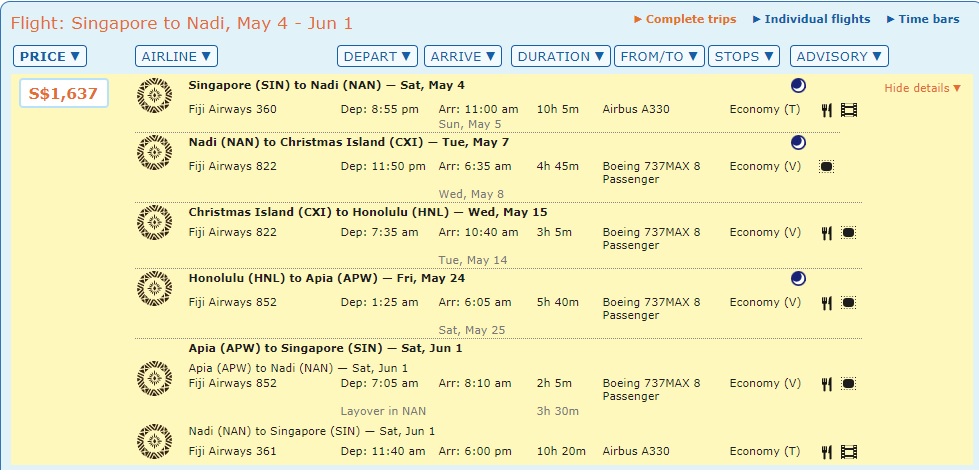Switch to Time bars view

pos(923,19)
